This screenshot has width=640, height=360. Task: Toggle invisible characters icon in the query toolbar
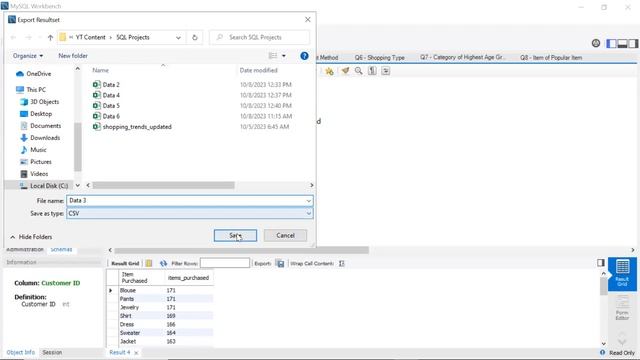[x=372, y=71]
